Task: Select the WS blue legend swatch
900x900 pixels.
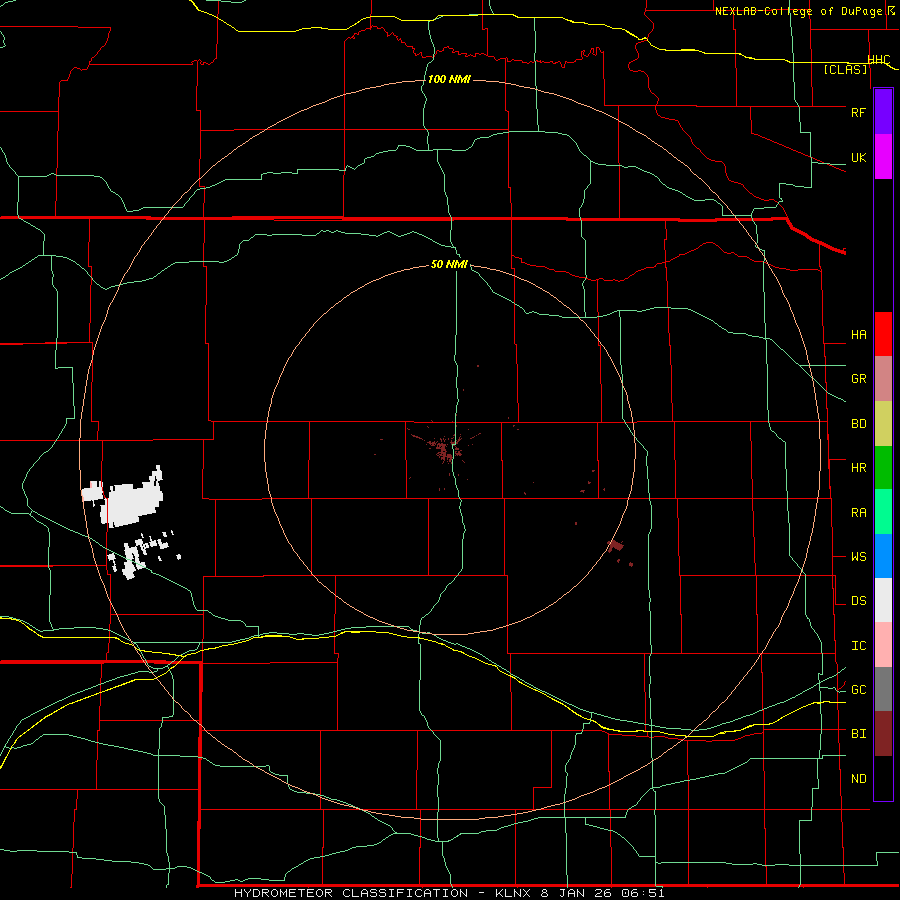Action: tap(883, 556)
